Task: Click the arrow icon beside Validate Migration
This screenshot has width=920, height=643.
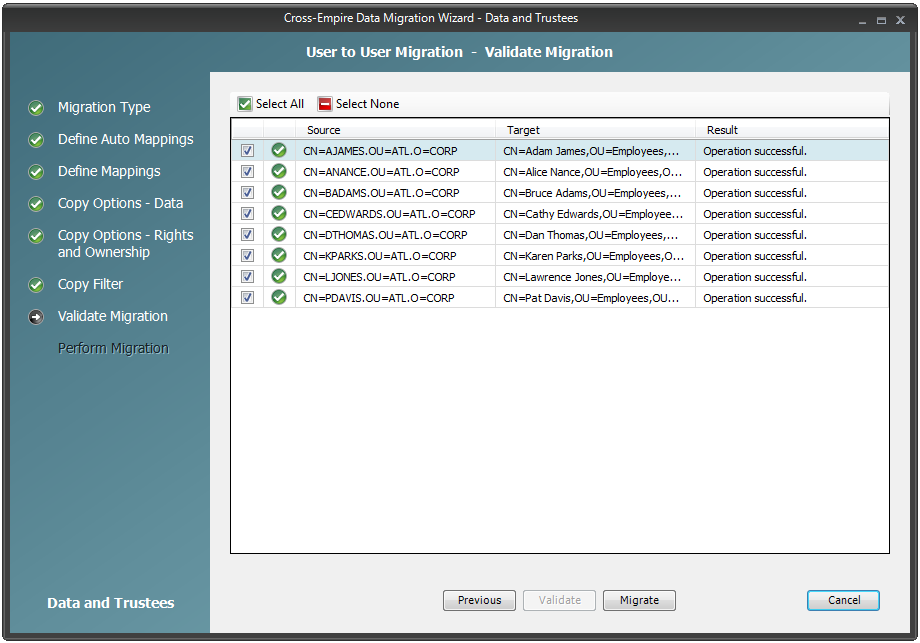Action: [36, 317]
